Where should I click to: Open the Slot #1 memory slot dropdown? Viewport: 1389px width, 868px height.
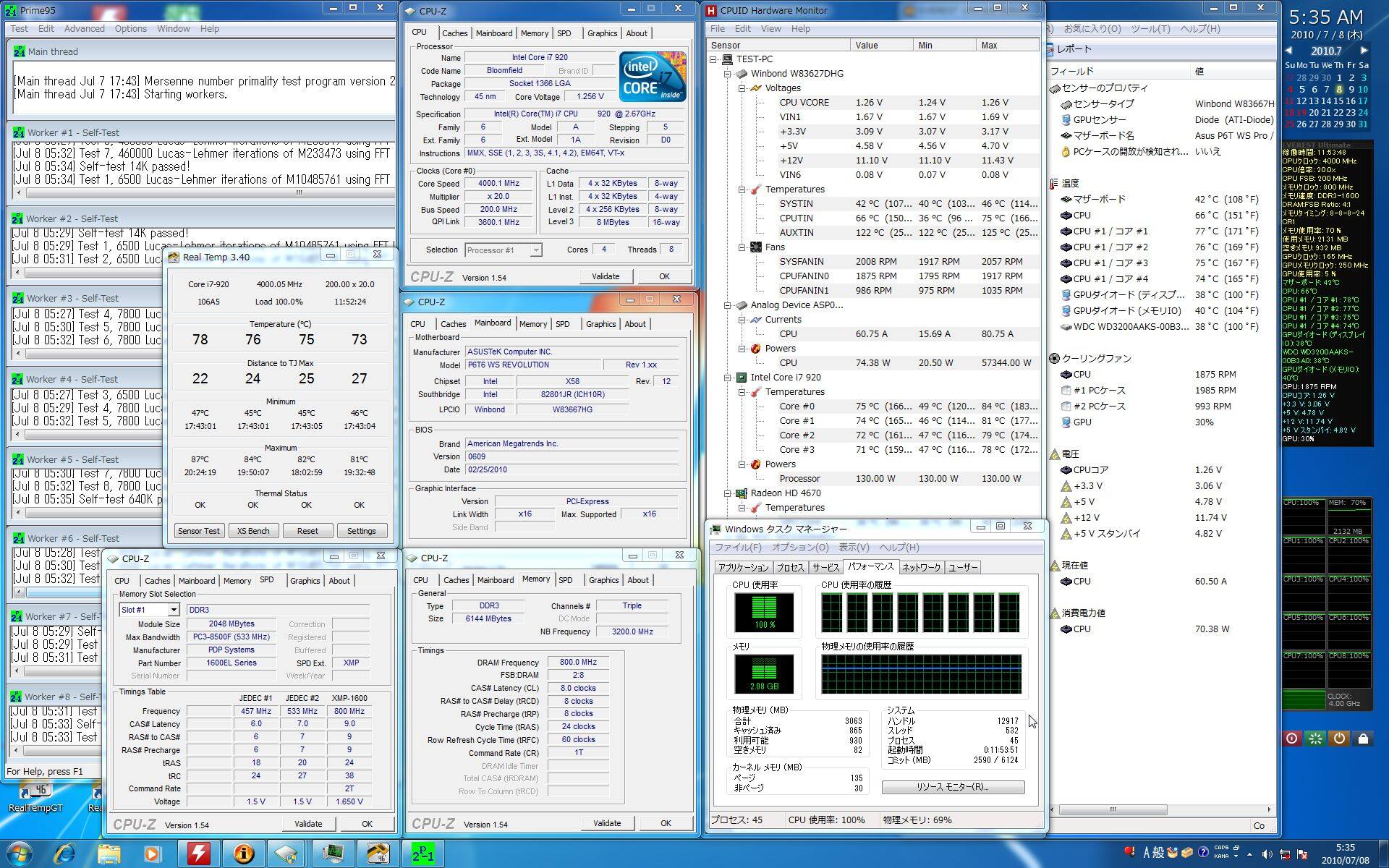(173, 610)
